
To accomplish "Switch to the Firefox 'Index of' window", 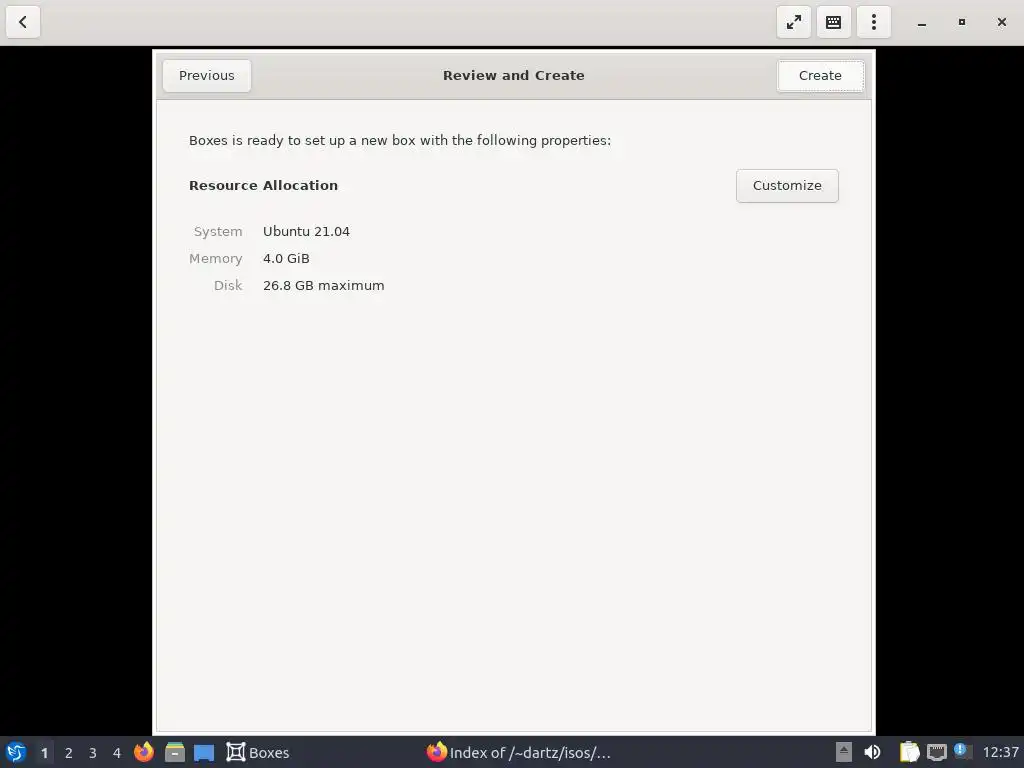I will [519, 752].
